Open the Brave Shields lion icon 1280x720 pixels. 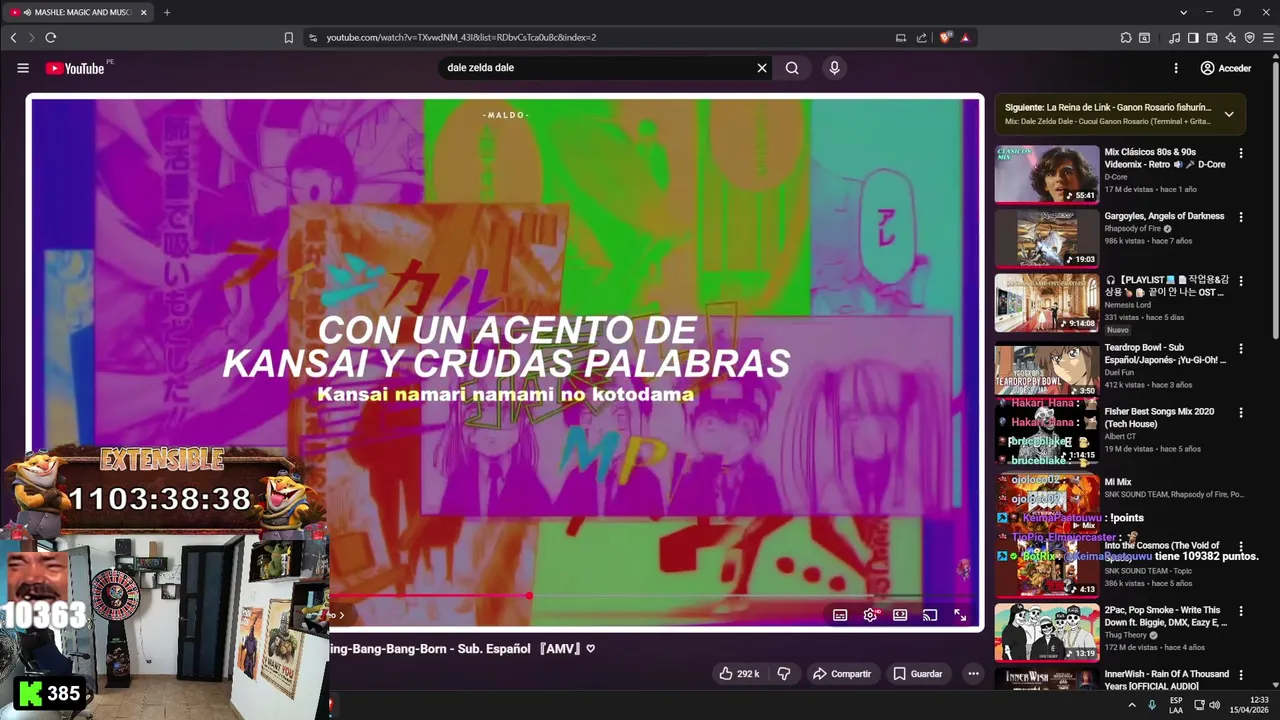[945, 37]
